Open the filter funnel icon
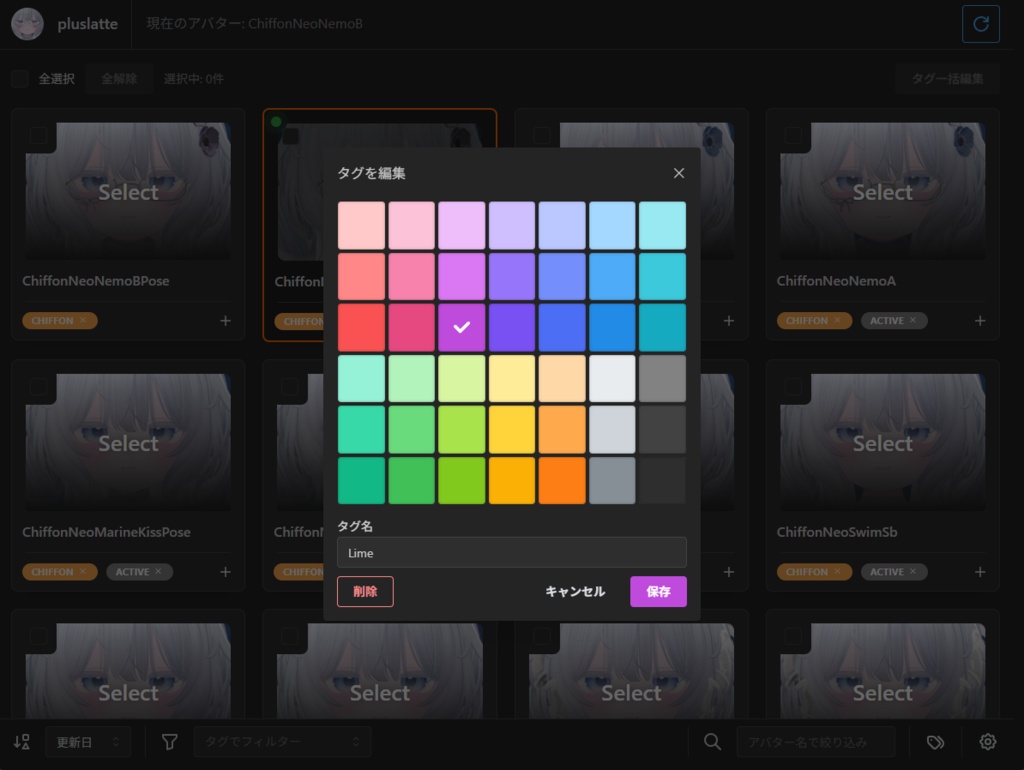Screen dimensions: 1024x770 click(x=169, y=741)
